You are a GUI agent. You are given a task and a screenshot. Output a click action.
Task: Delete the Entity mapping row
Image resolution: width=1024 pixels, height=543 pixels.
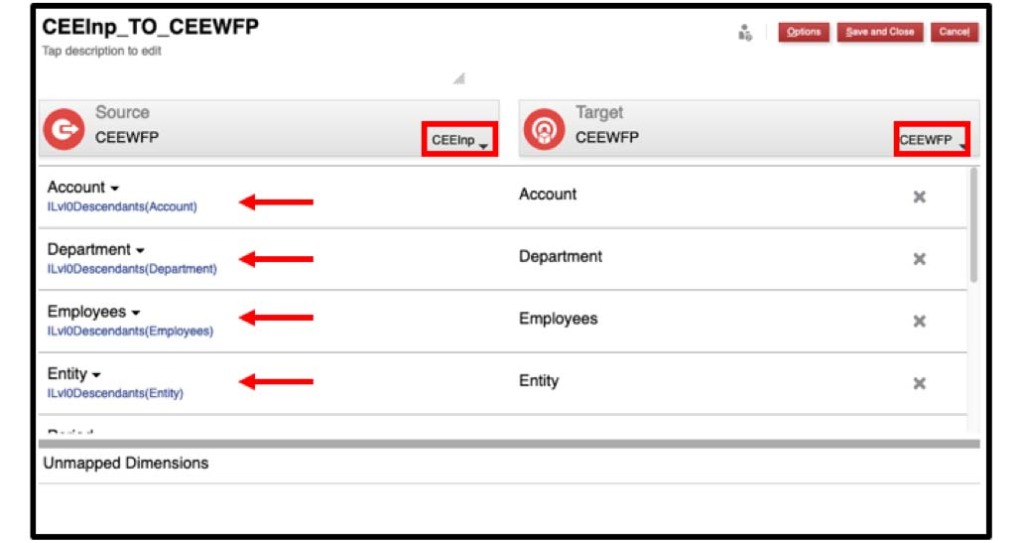(919, 383)
